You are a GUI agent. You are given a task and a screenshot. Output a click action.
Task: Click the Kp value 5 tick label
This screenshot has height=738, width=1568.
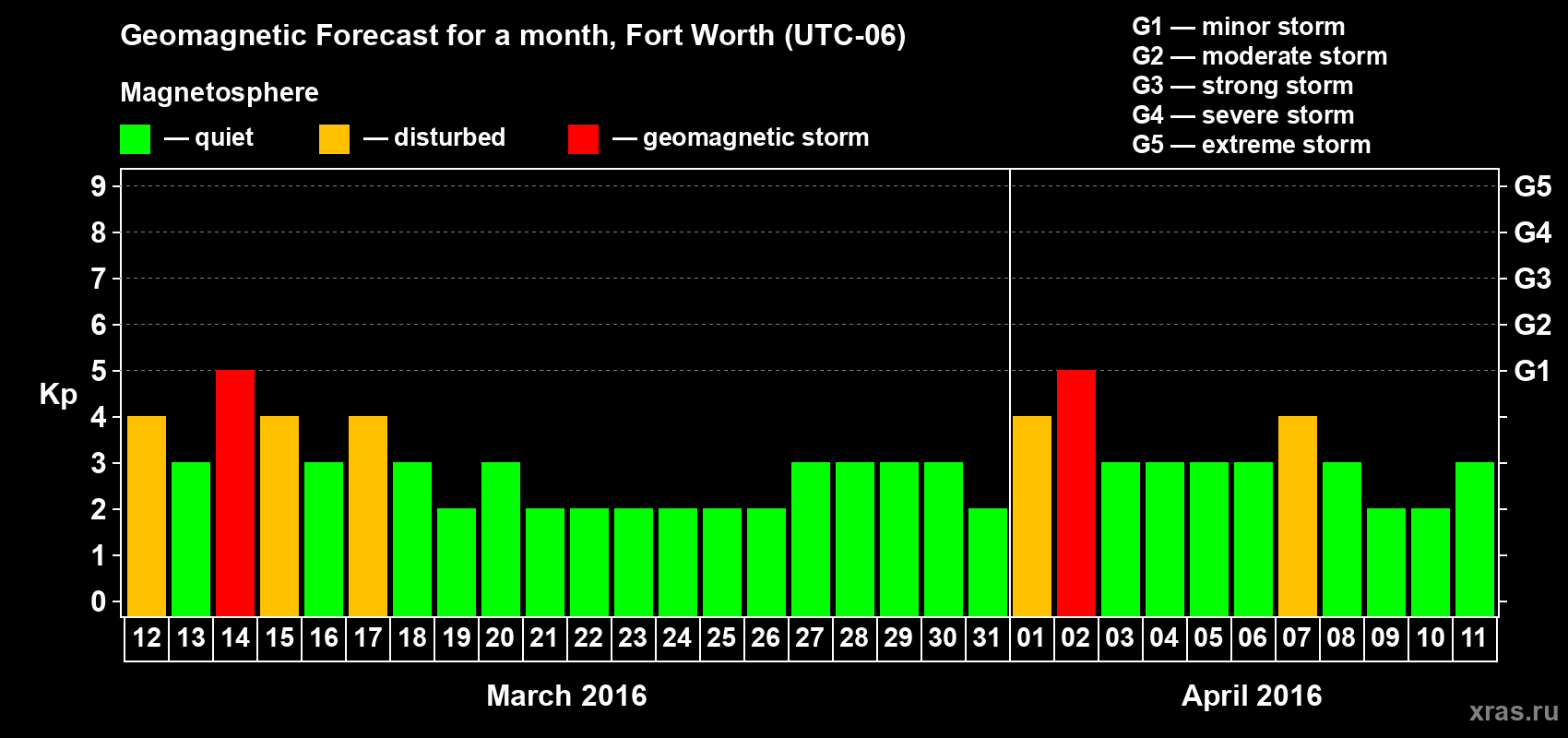[x=99, y=371]
